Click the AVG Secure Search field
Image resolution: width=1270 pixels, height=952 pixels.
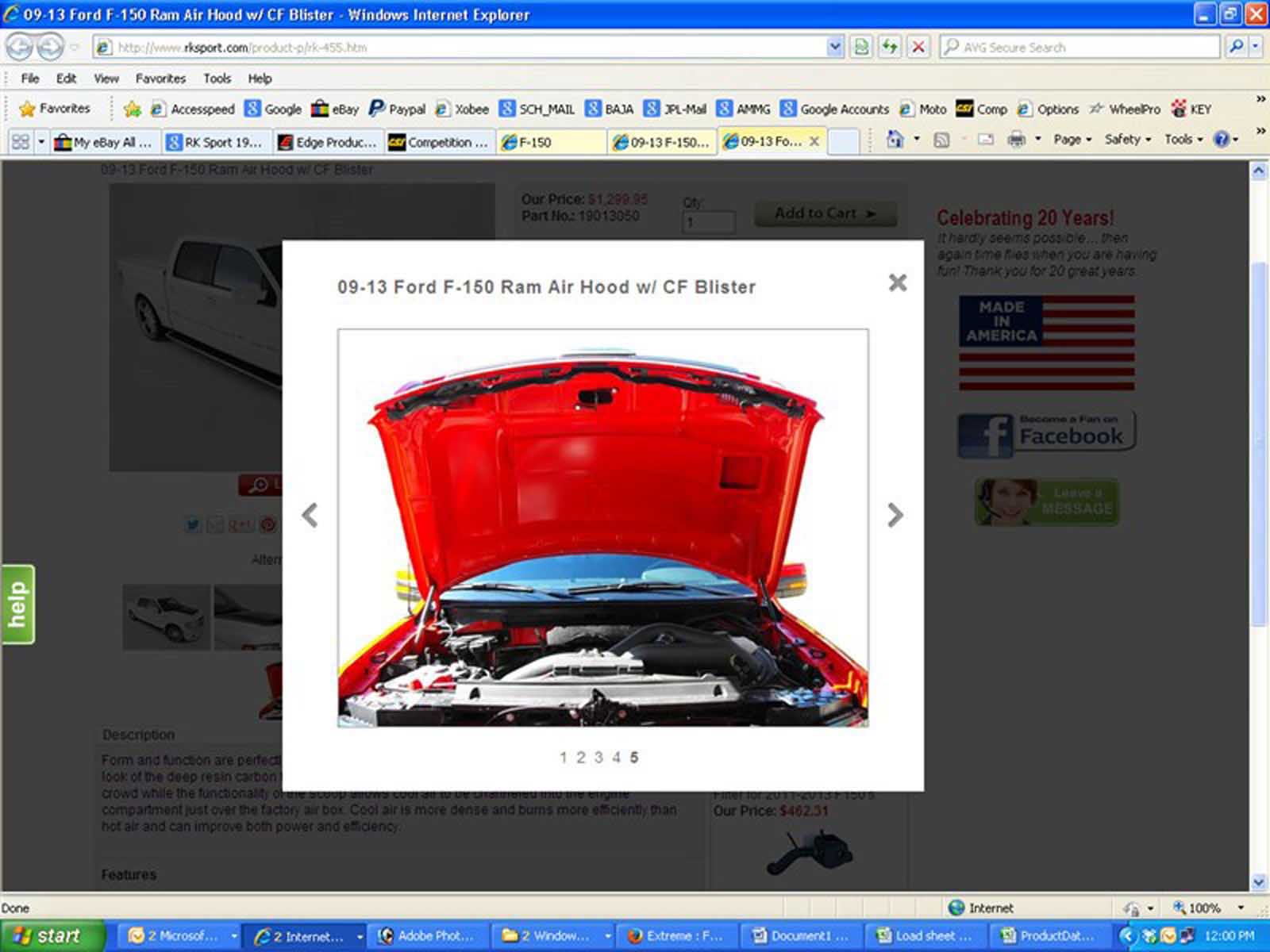1079,47
